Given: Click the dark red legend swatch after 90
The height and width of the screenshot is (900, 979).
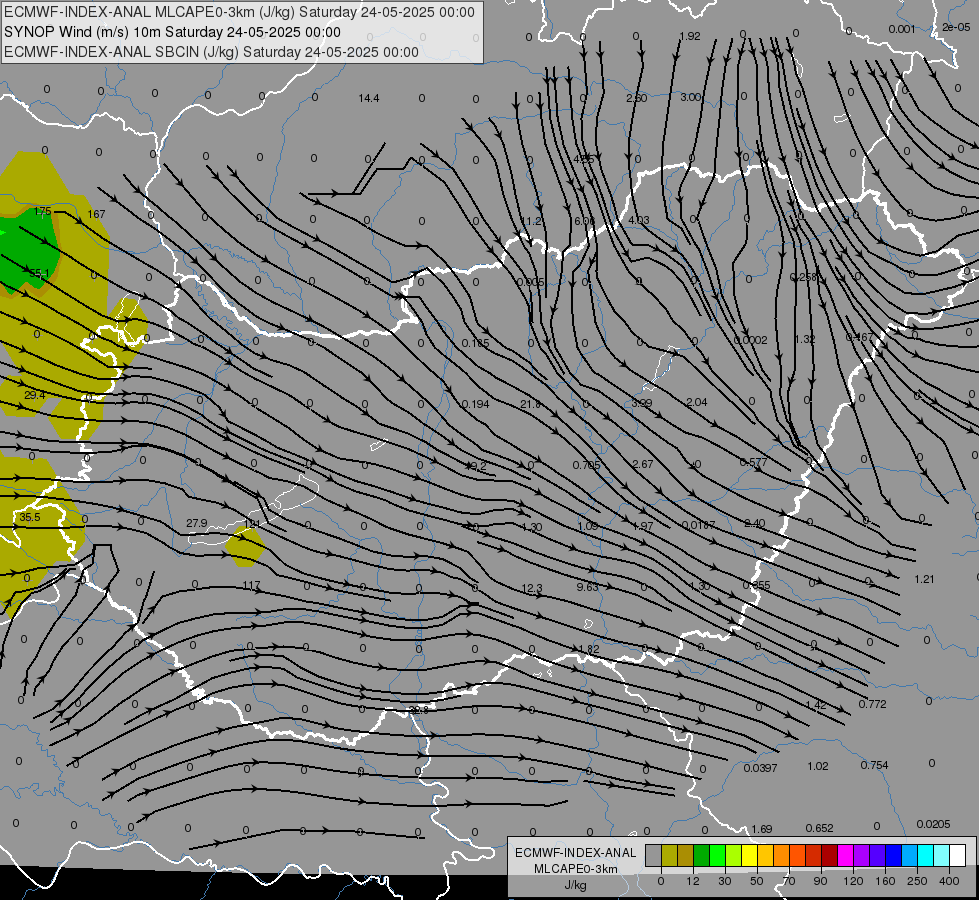Looking at the screenshot, I should [x=829, y=856].
